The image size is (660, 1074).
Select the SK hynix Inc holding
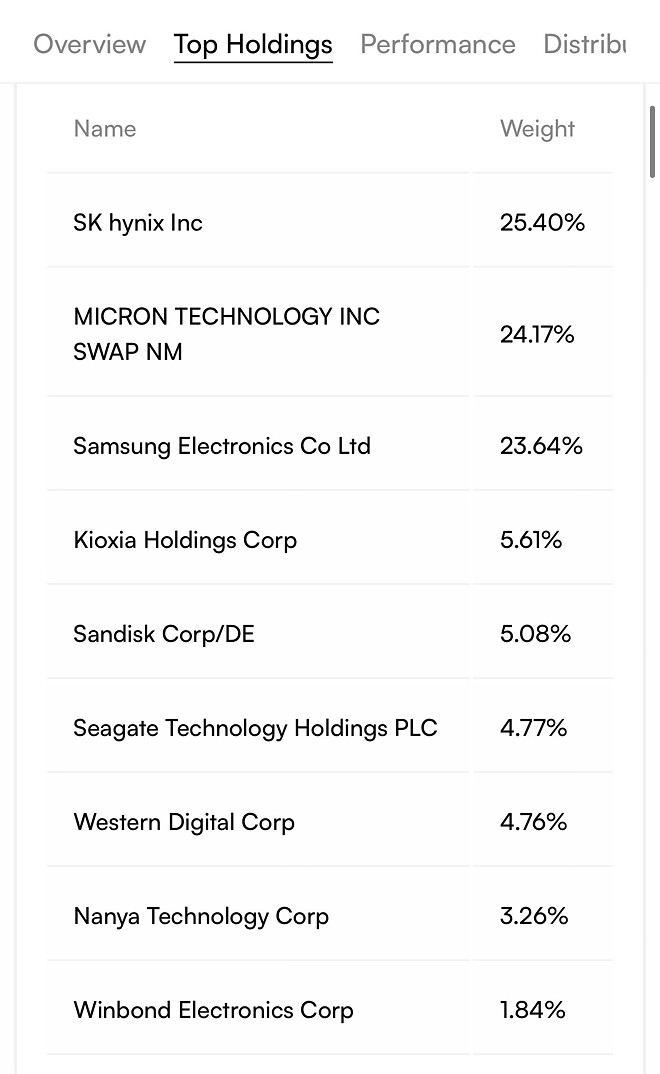[x=138, y=222]
